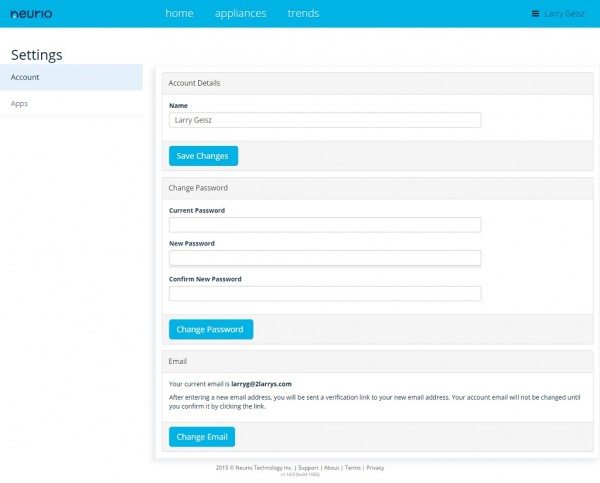
Task: Open the appliances page
Action: click(240, 13)
